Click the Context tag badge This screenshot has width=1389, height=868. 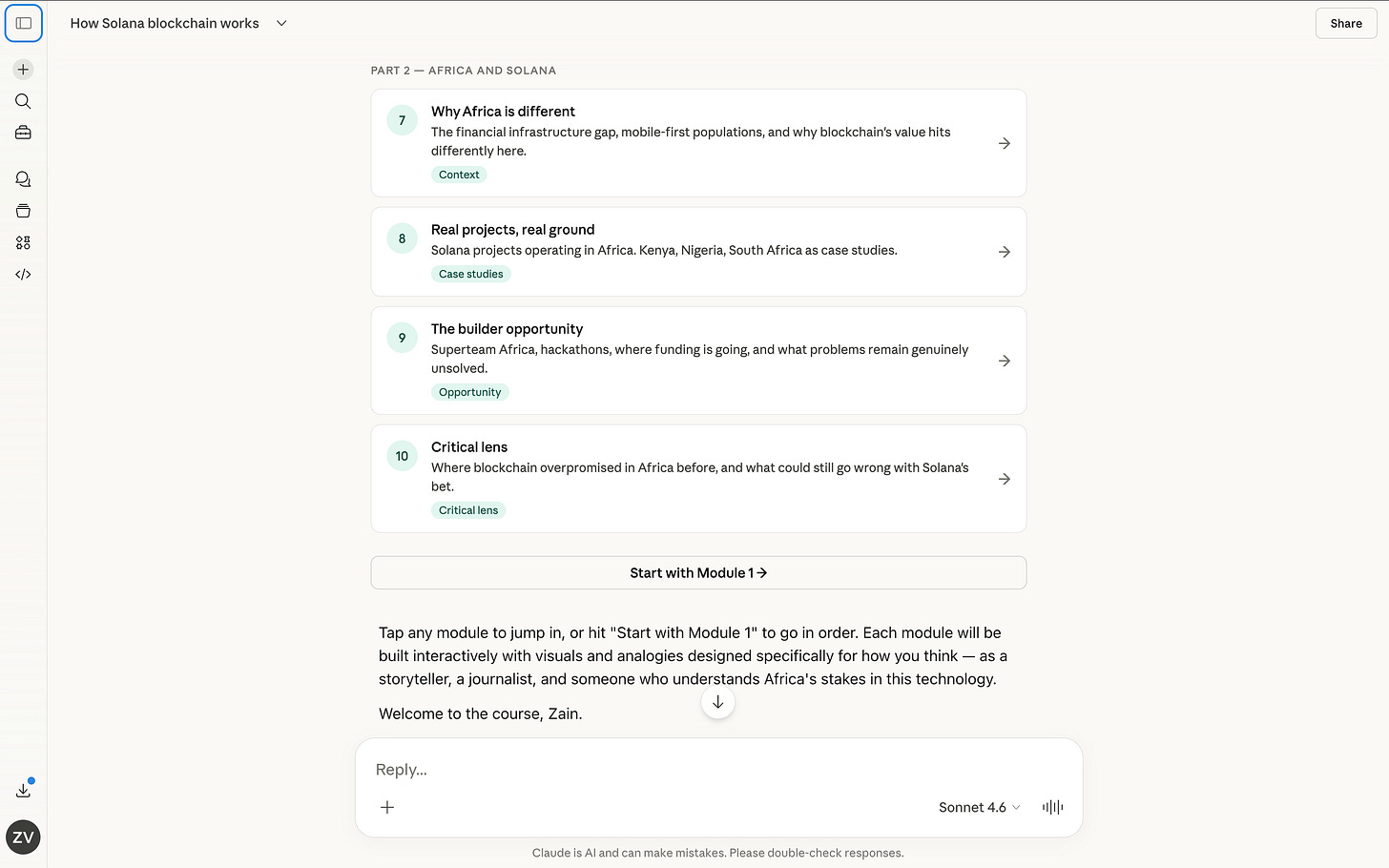tap(459, 175)
